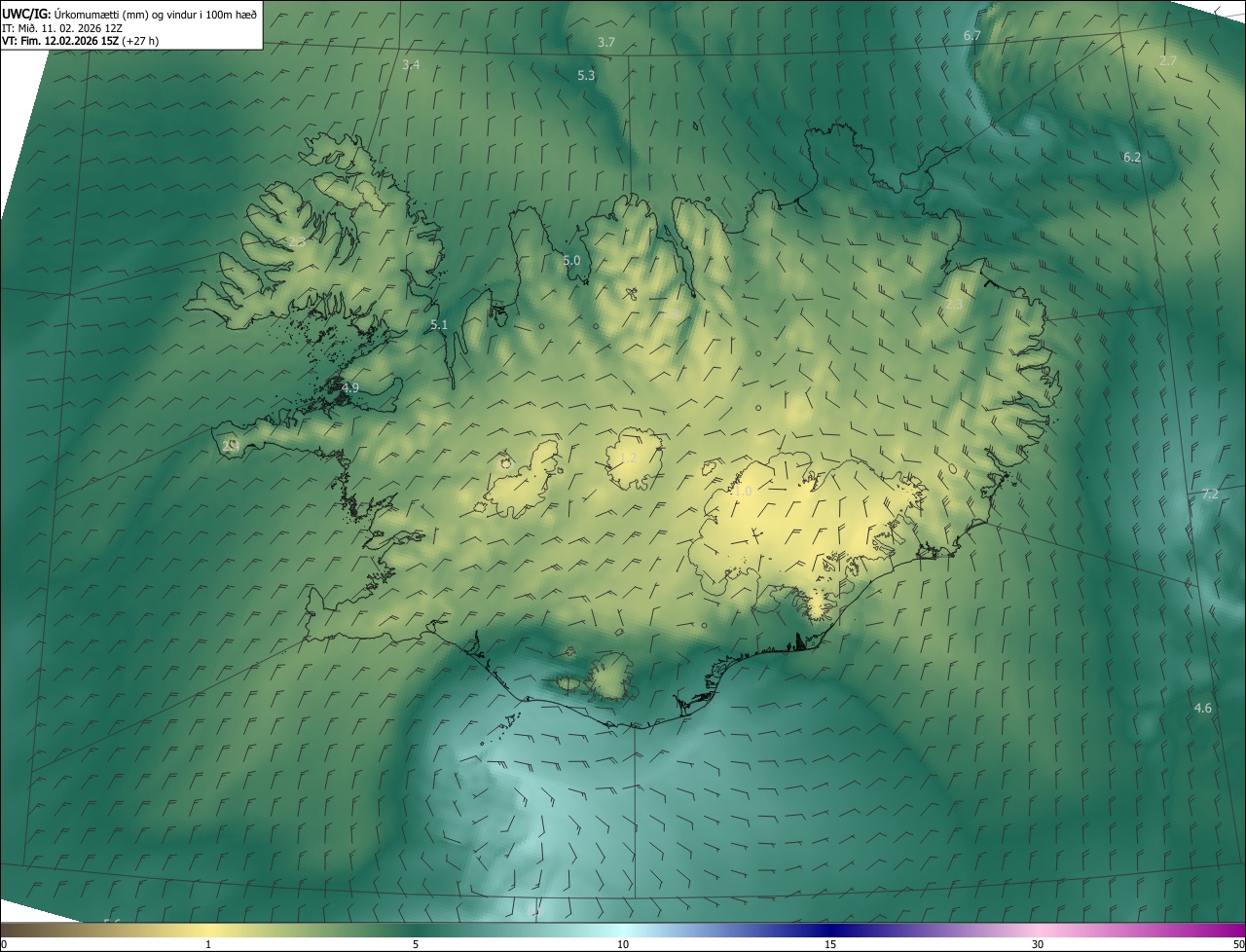Click the "1.0" label on the large southeast glacier
The height and width of the screenshot is (952, 1246).
743,492
